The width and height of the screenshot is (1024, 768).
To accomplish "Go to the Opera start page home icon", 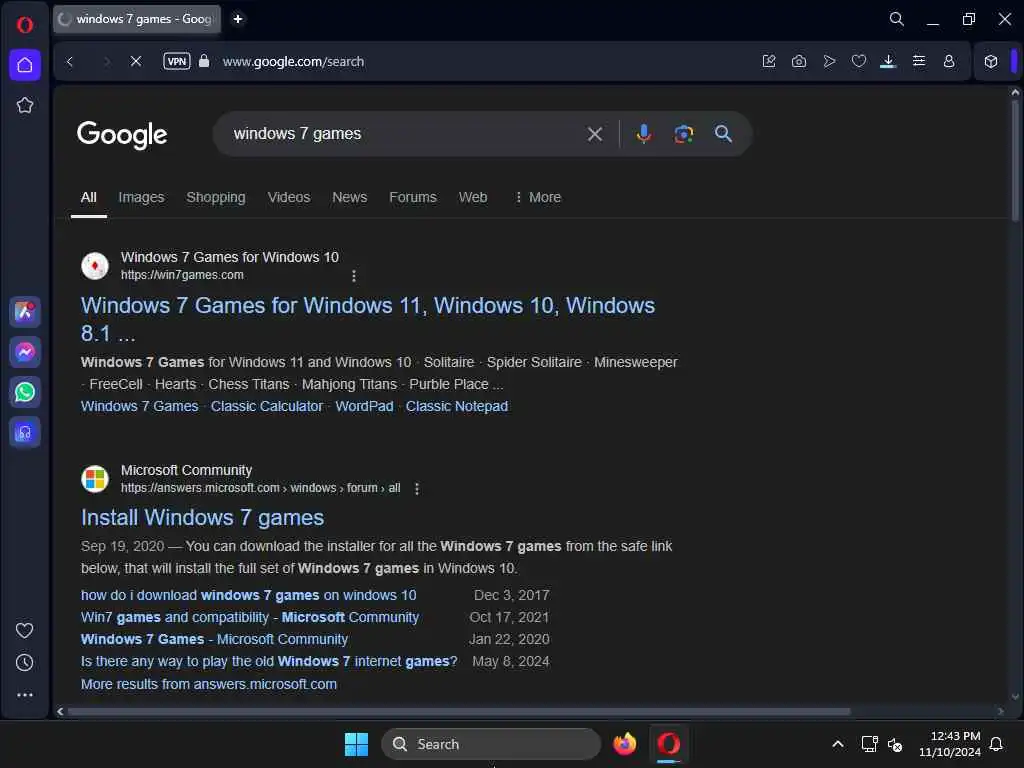I will 25,65.
